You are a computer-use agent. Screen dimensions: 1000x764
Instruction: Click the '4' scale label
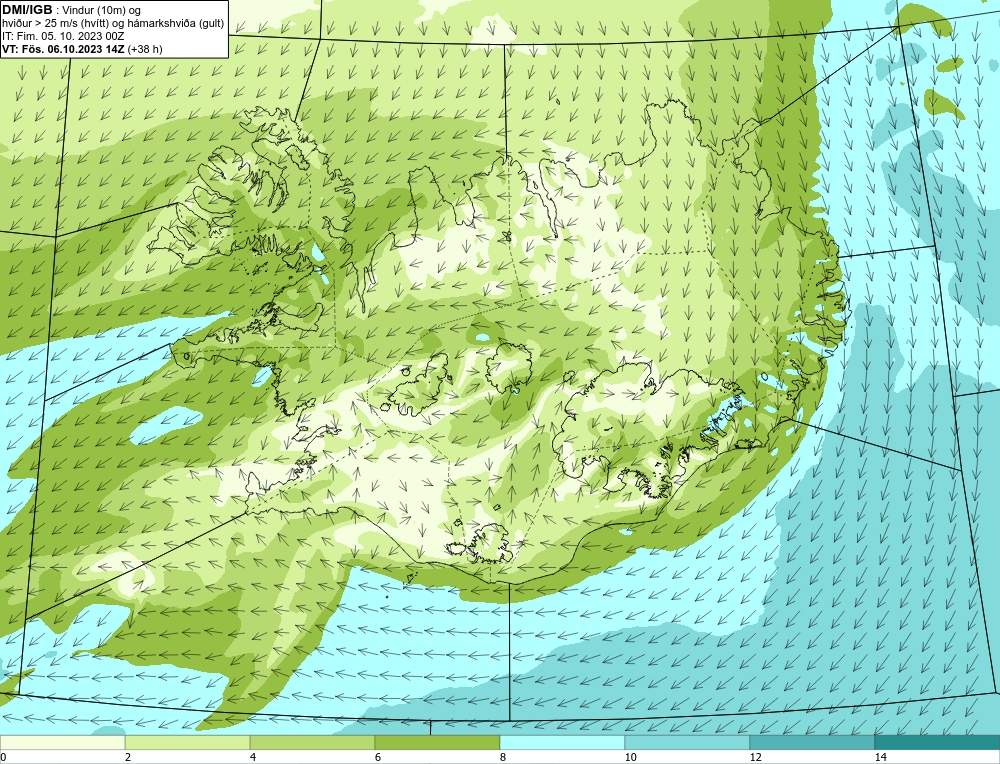(253, 757)
